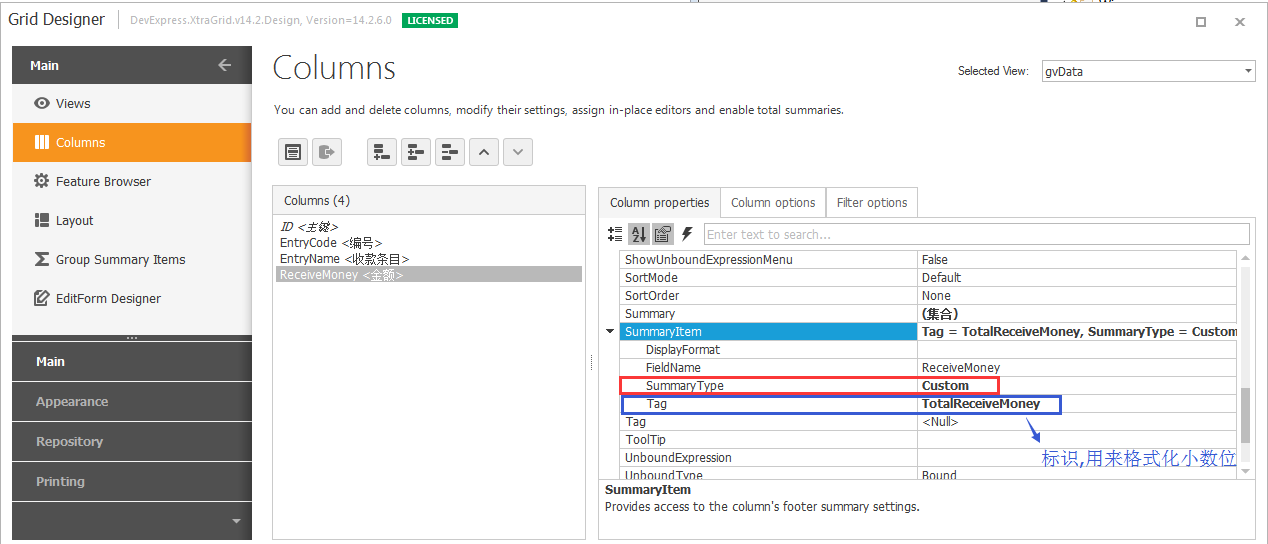
Task: Click the EditForm Designer pencil icon
Action: (42, 298)
